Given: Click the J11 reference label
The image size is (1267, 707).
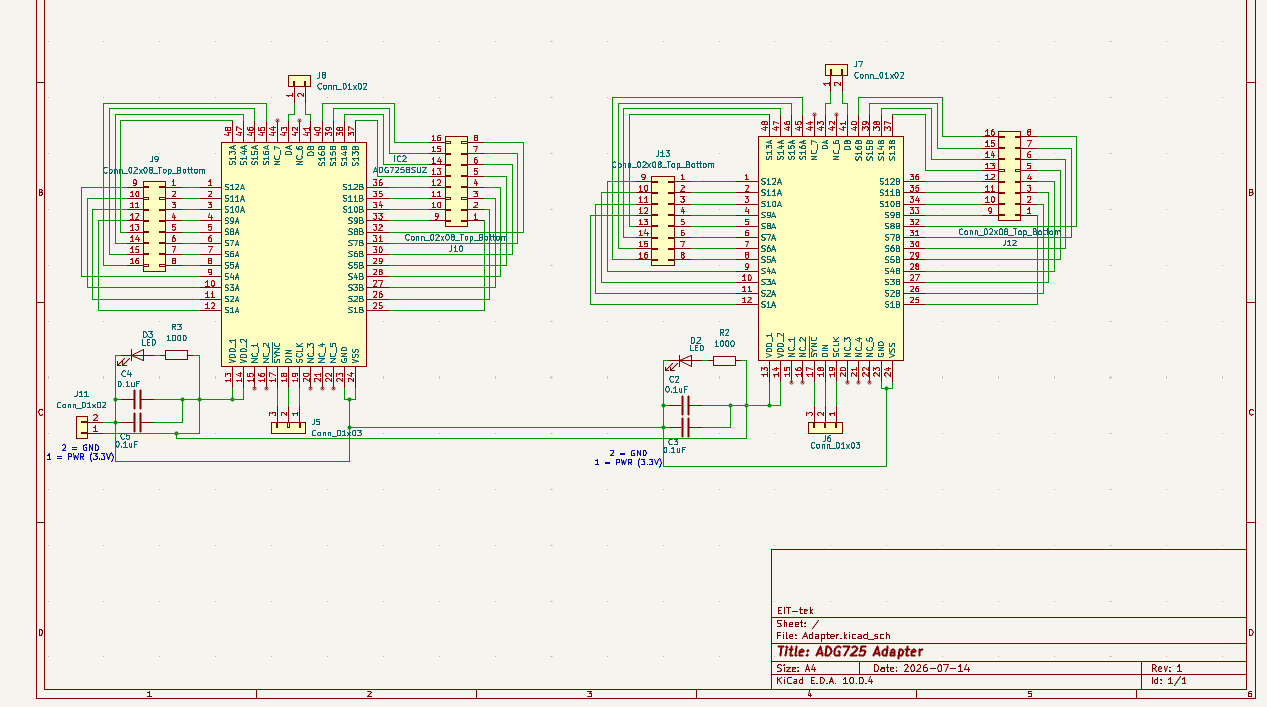Looking at the screenshot, I should pyautogui.click(x=81, y=394).
